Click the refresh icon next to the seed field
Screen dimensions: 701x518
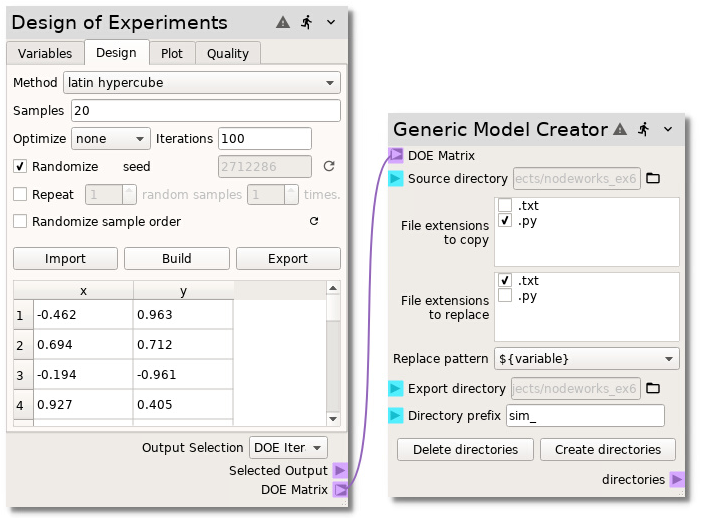328,166
